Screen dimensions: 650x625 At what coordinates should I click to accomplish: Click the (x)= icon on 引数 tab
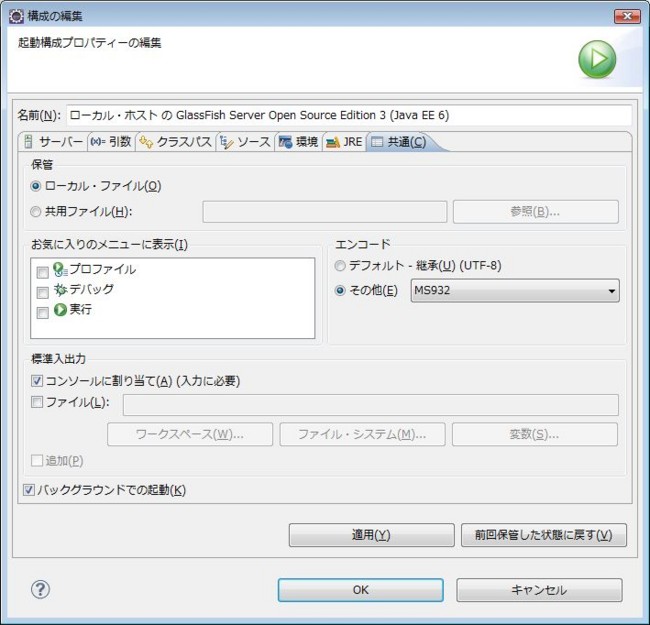[x=98, y=142]
